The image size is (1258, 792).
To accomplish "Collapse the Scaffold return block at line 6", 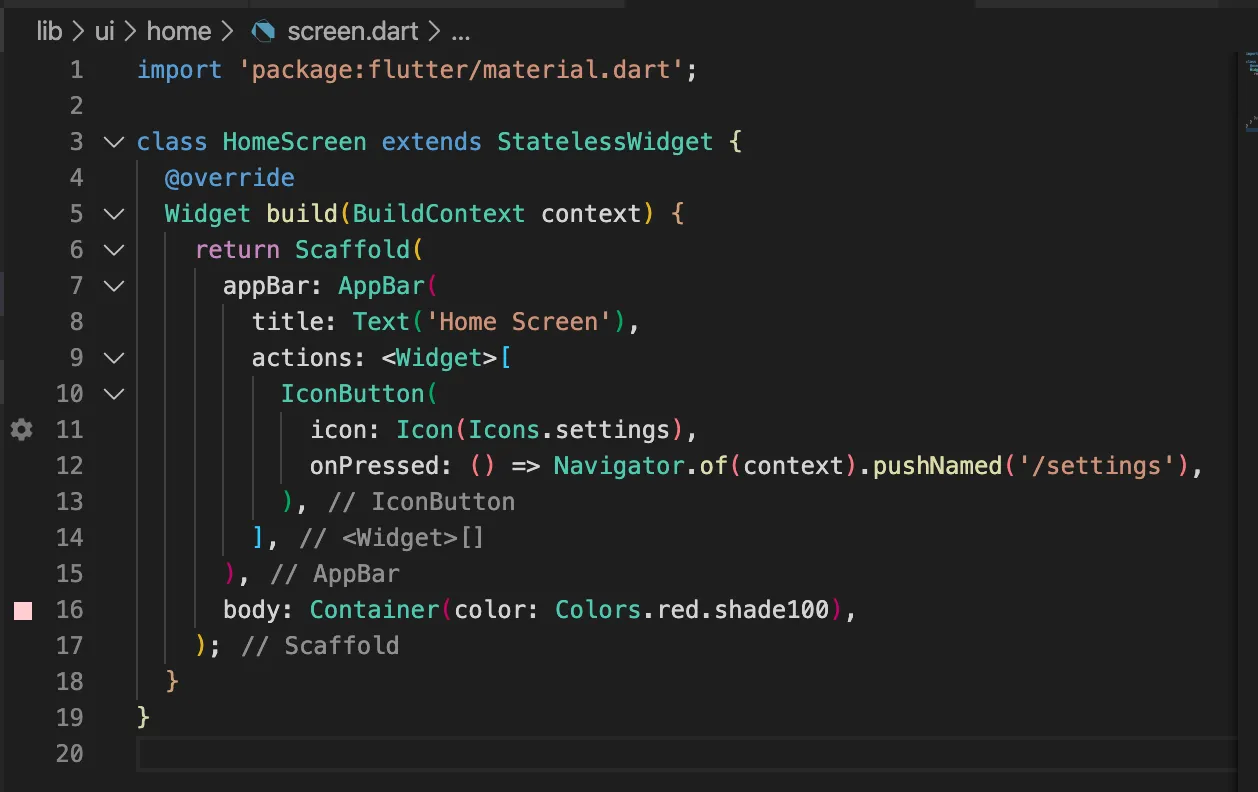I will tap(114, 250).
